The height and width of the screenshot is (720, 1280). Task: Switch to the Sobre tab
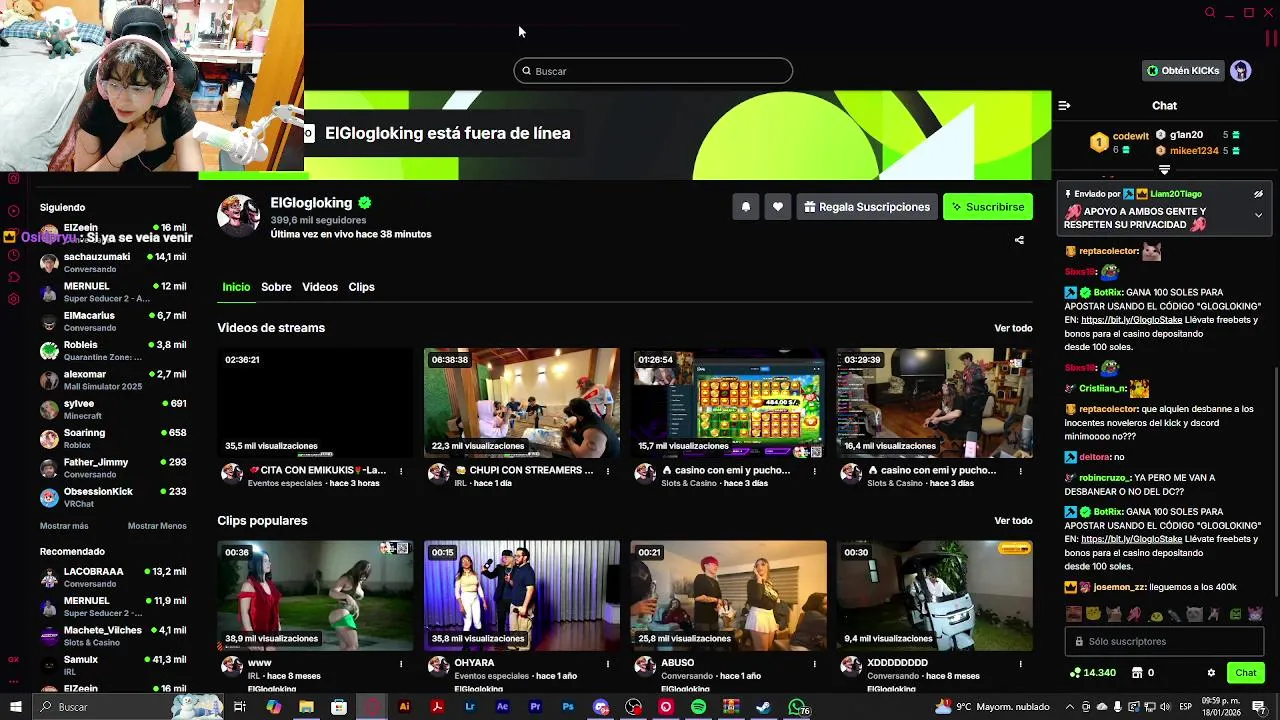[x=276, y=287]
